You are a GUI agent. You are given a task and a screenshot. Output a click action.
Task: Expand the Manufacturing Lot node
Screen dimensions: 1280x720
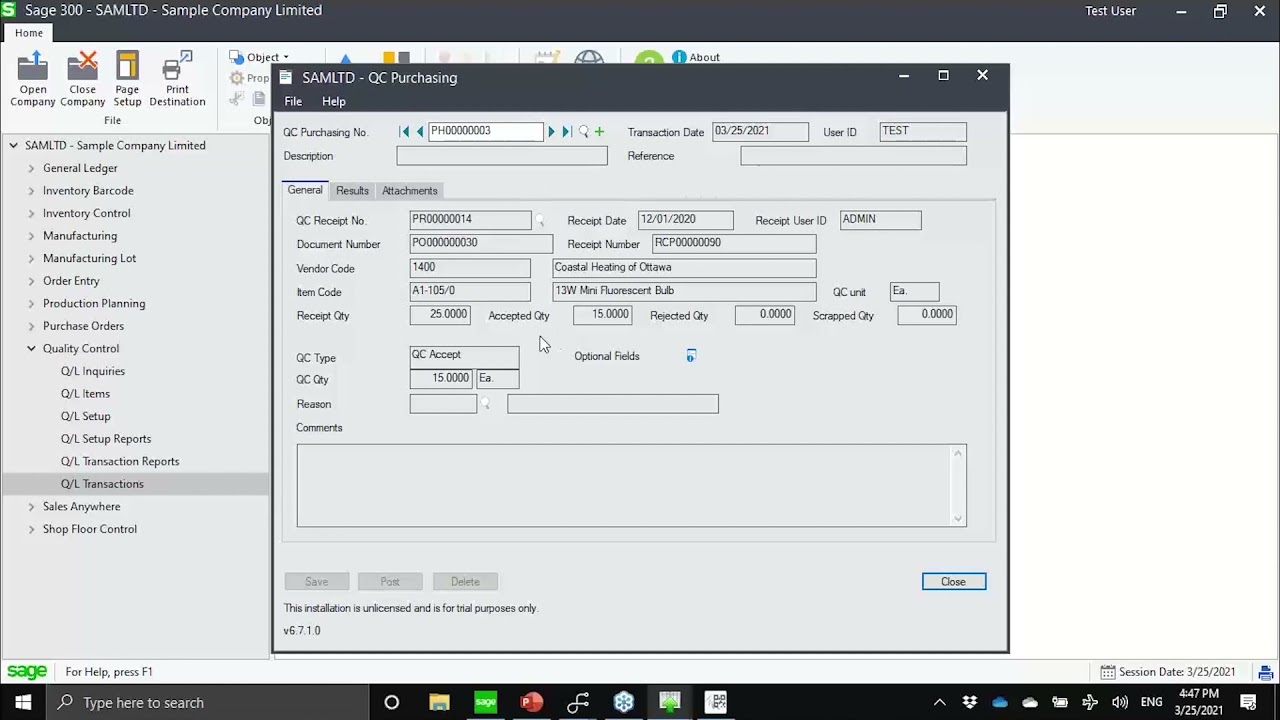click(x=31, y=258)
